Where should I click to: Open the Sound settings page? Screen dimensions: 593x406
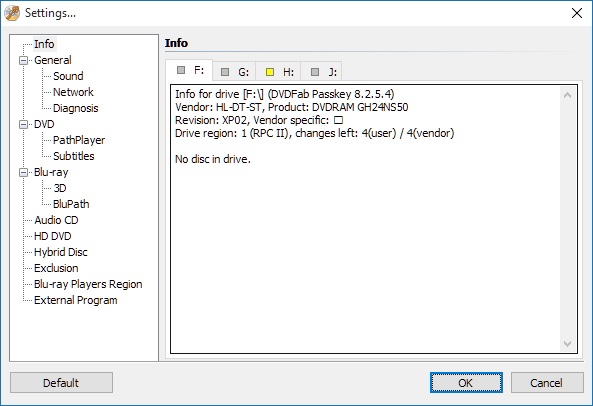pyautogui.click(x=68, y=76)
